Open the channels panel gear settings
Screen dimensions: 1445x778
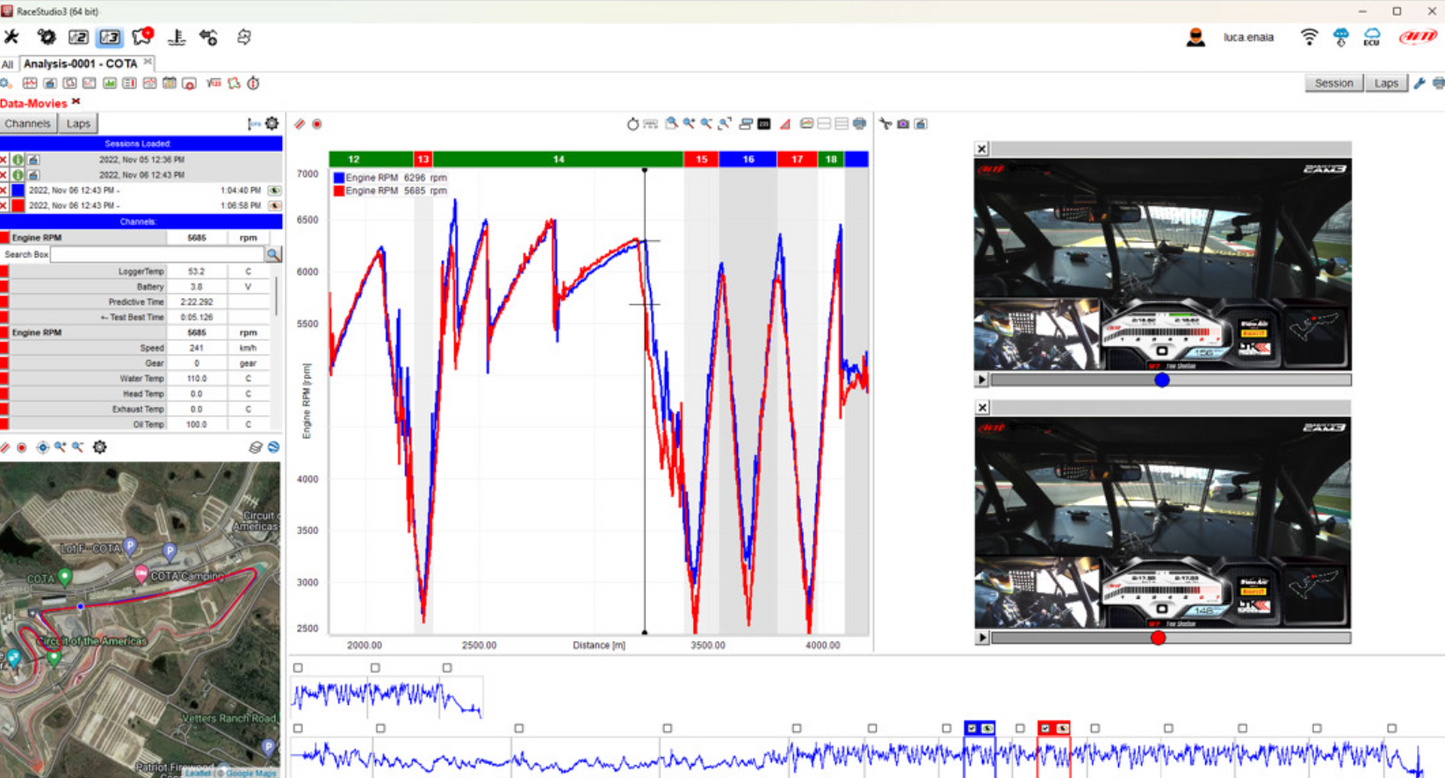pos(271,124)
